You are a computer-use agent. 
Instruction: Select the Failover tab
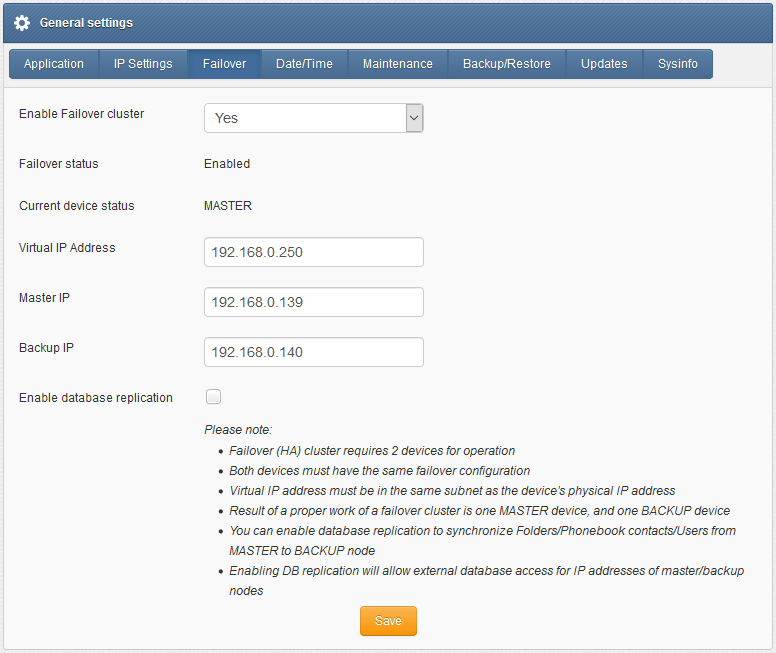click(x=225, y=64)
